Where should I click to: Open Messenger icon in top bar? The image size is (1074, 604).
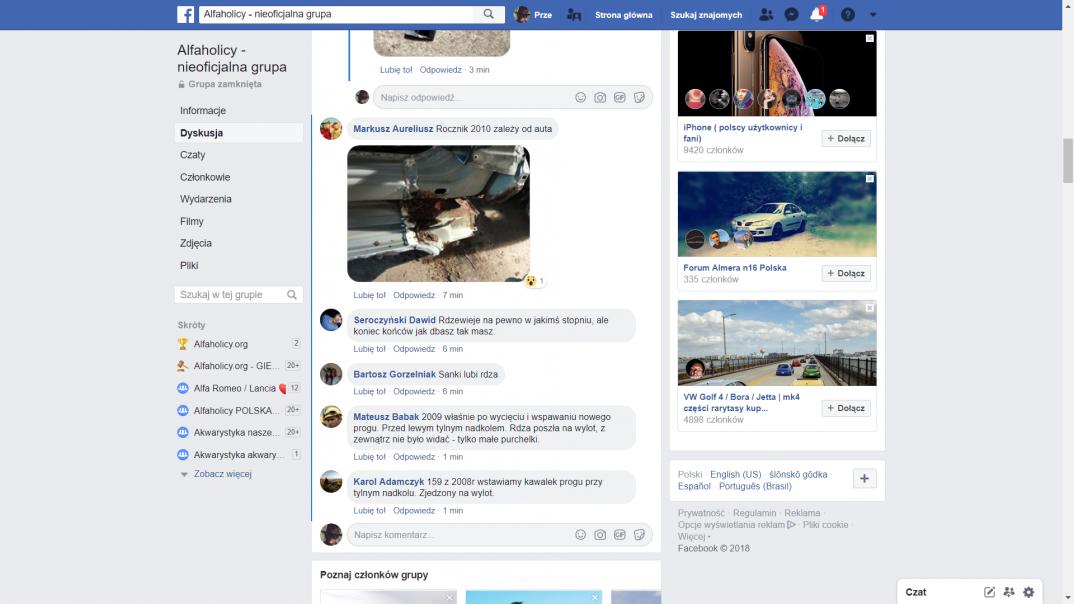tap(791, 14)
